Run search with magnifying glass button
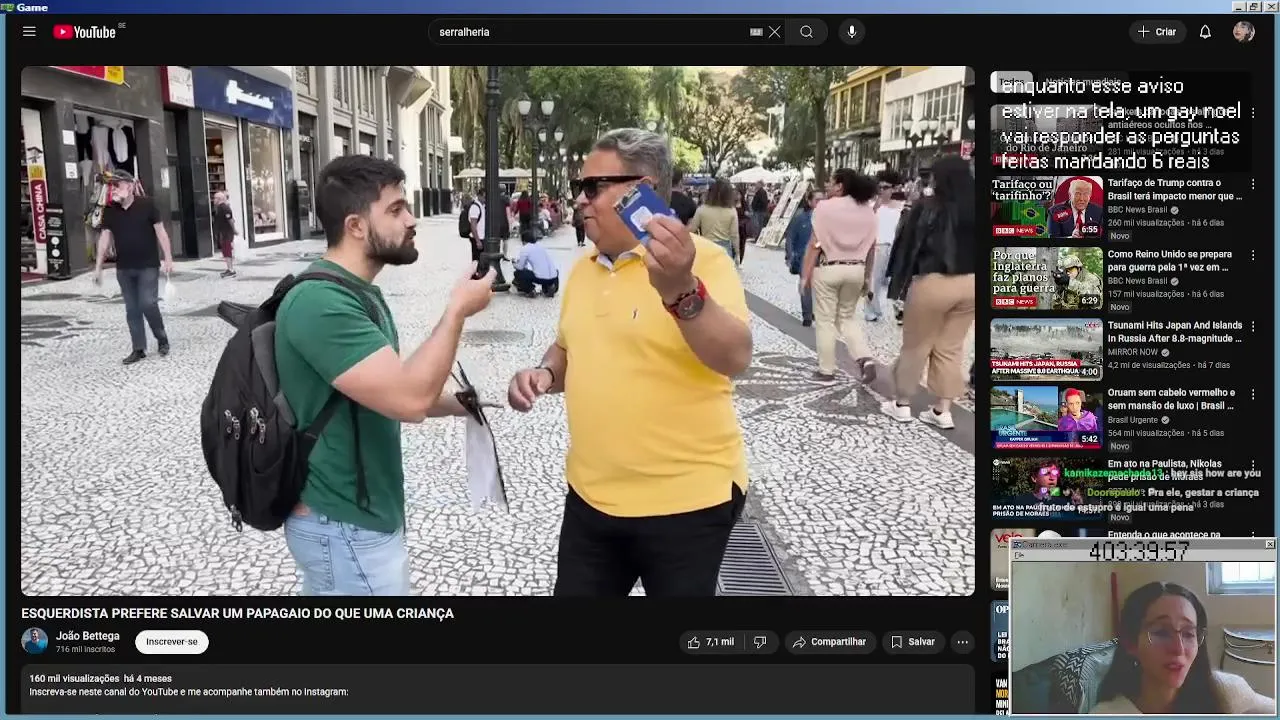Viewport: 1280px width, 720px height. click(x=806, y=32)
